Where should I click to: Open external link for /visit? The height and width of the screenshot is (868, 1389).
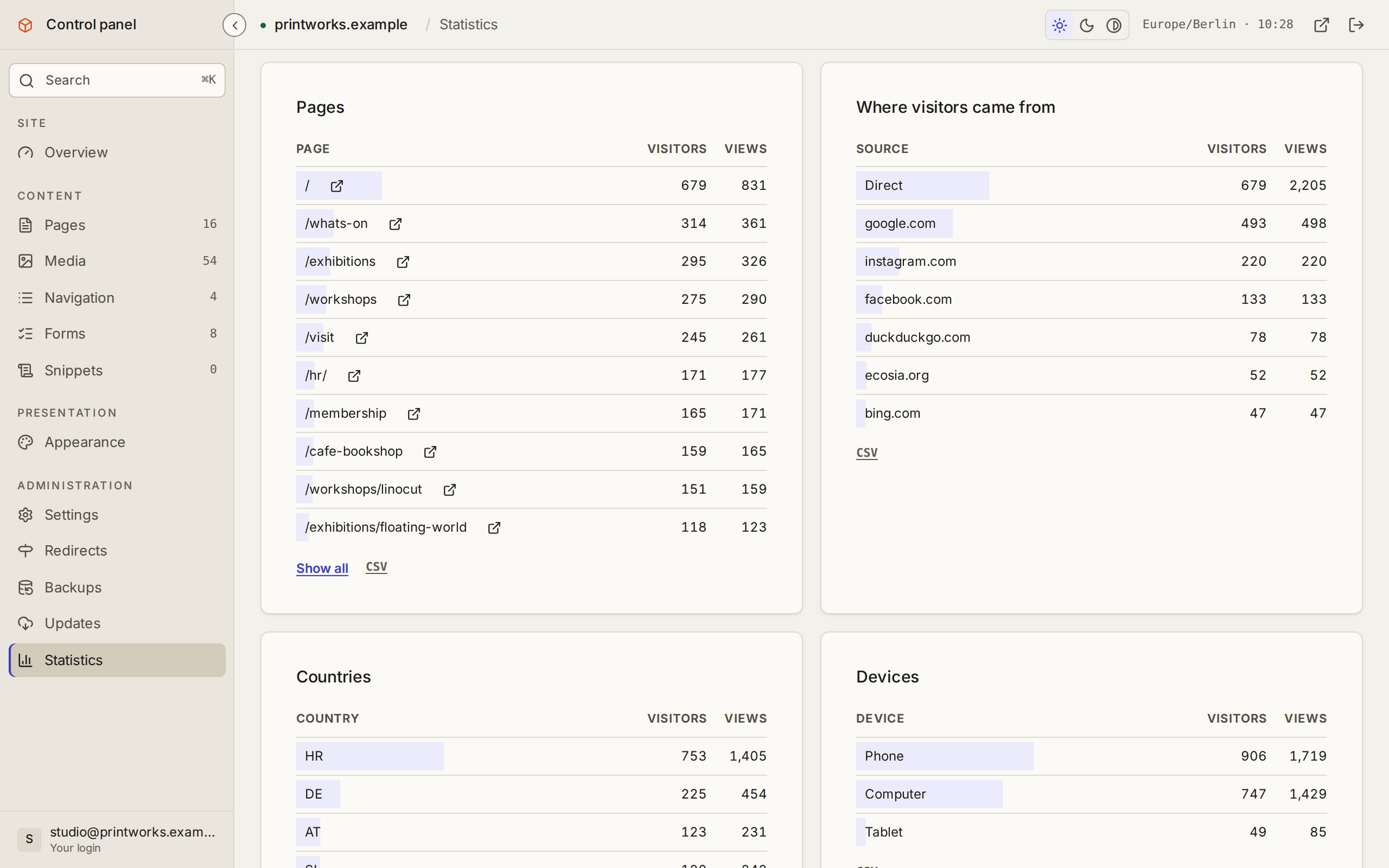(362, 338)
